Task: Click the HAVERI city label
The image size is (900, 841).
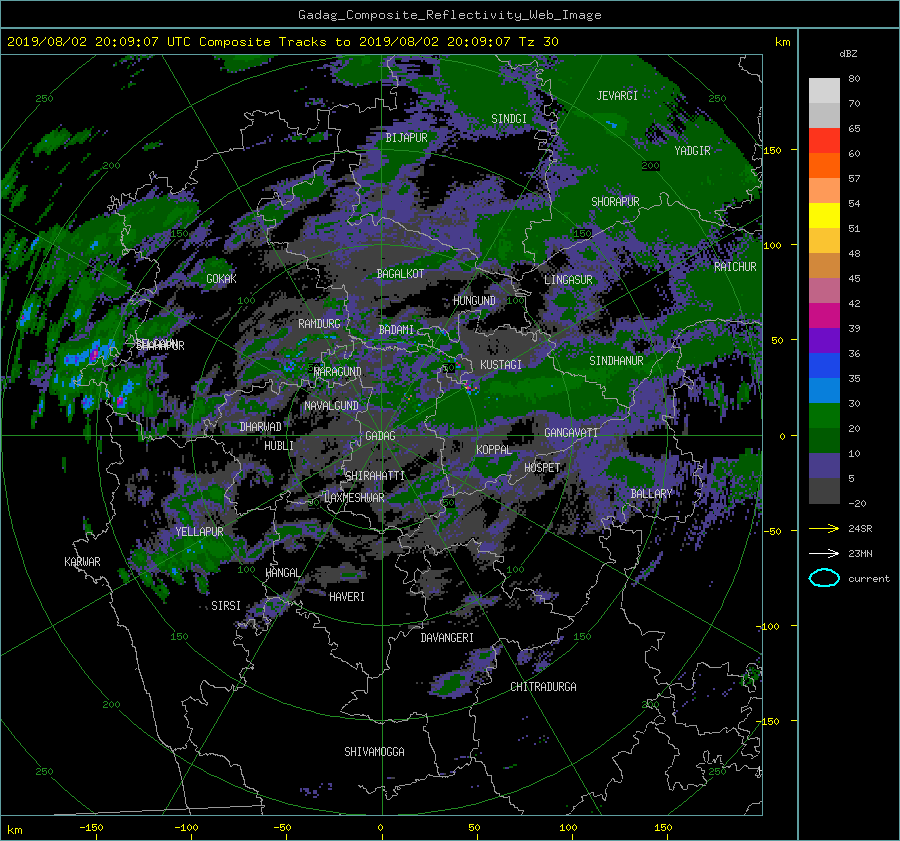Action: (x=347, y=597)
